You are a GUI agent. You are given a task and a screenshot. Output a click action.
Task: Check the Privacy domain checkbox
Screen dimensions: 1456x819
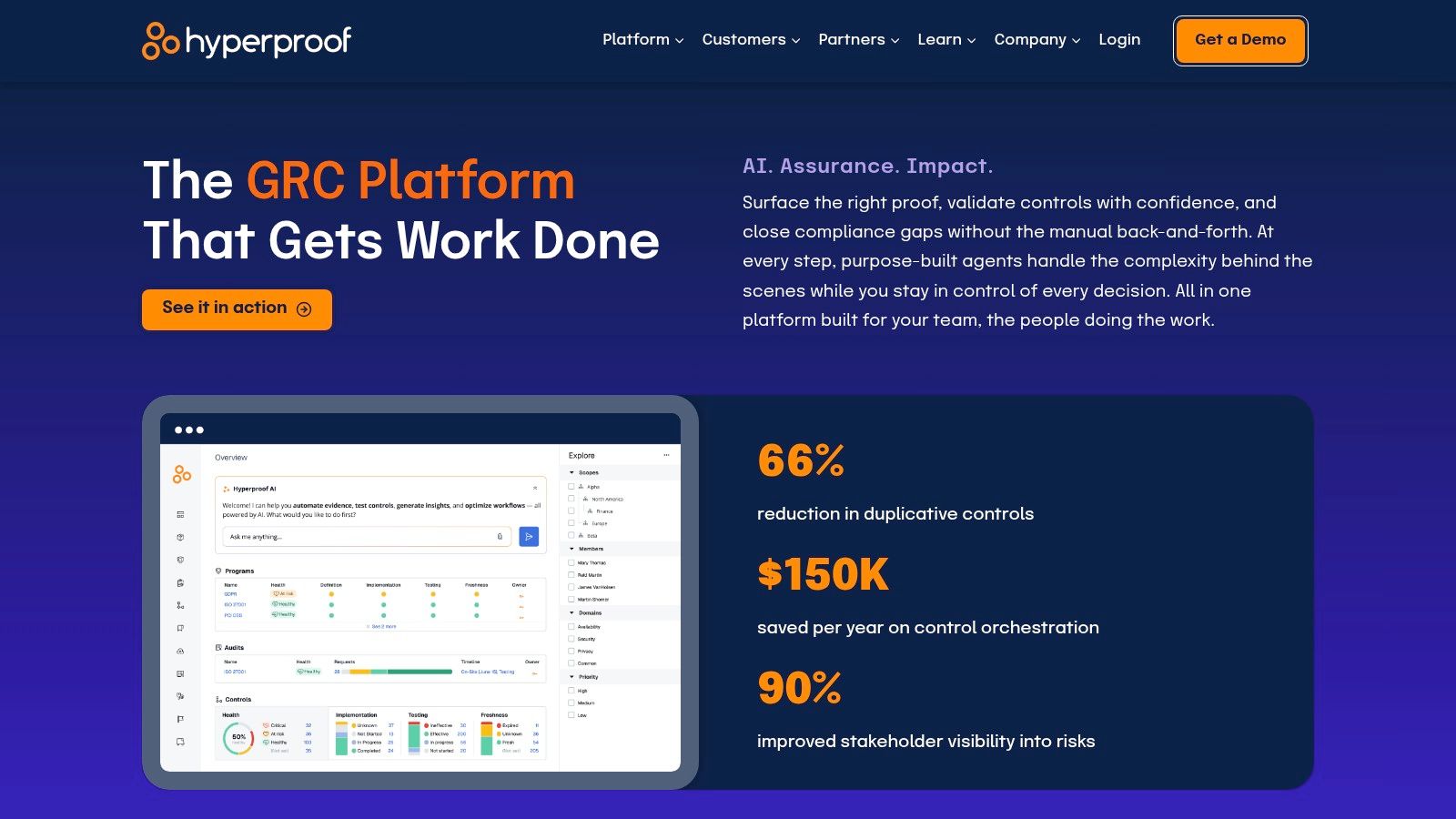coord(571,651)
